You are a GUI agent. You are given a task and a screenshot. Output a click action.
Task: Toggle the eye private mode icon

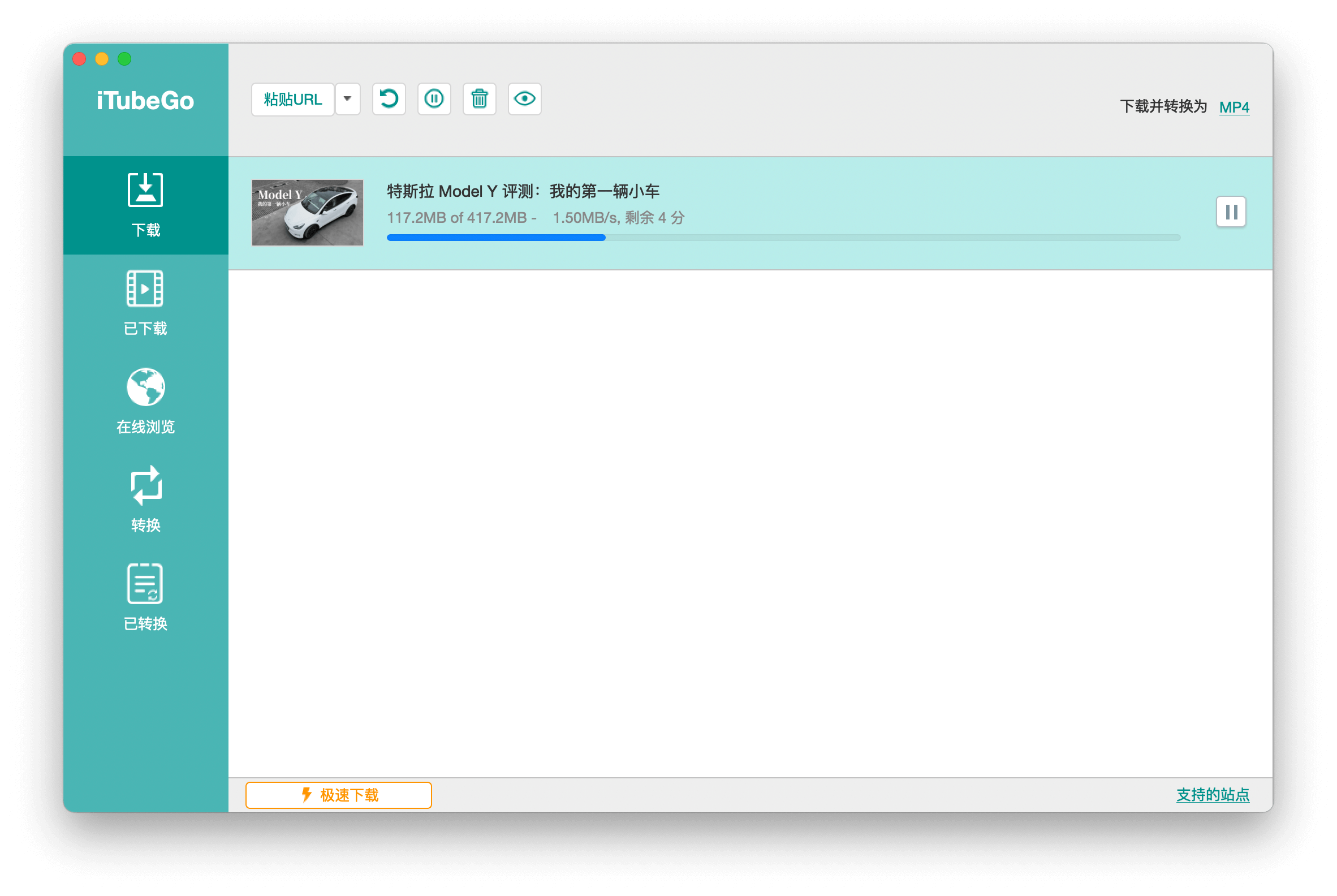(x=524, y=99)
